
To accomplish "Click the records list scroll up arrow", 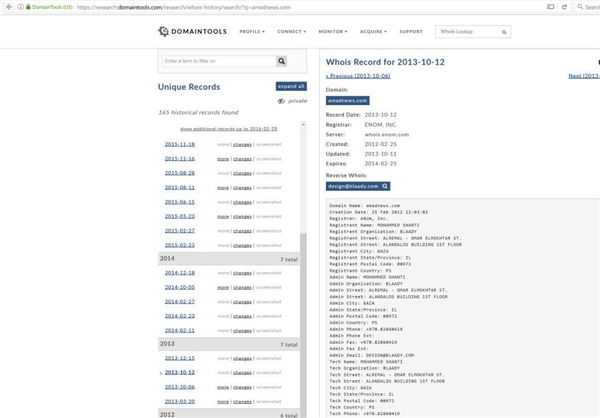I will pos(303,125).
